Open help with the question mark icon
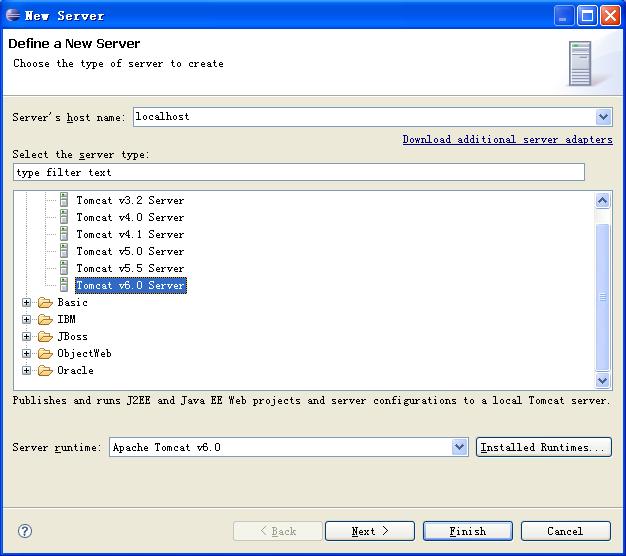626x556 pixels. 25,531
